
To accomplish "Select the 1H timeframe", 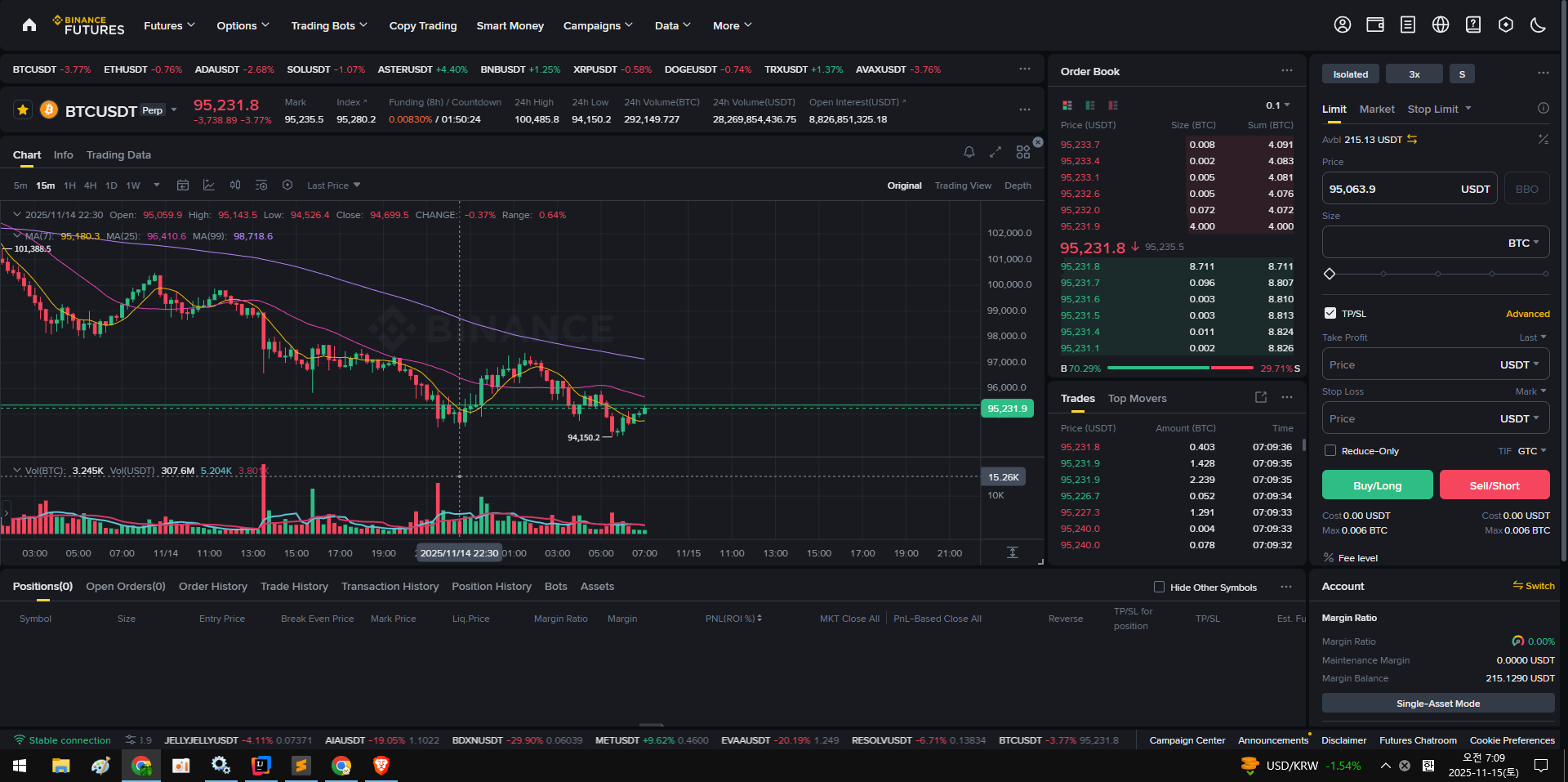I will [69, 185].
